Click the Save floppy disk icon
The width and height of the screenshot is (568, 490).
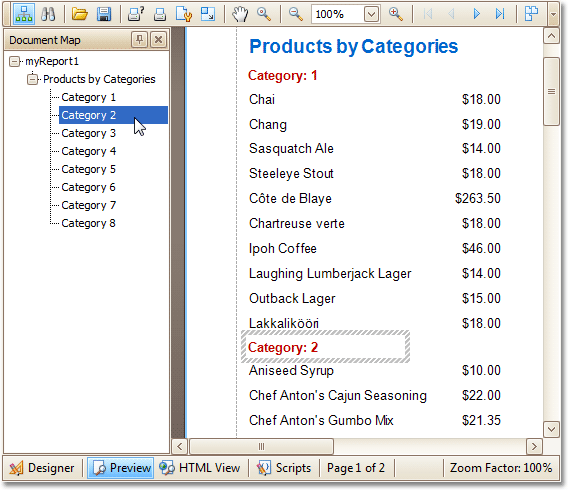click(x=104, y=14)
